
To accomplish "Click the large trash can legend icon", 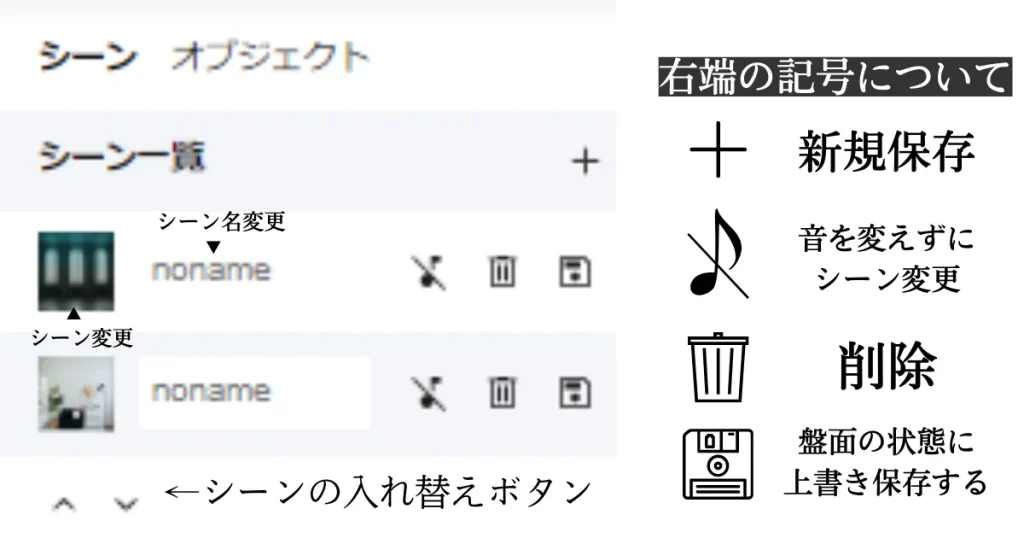I will (x=718, y=368).
